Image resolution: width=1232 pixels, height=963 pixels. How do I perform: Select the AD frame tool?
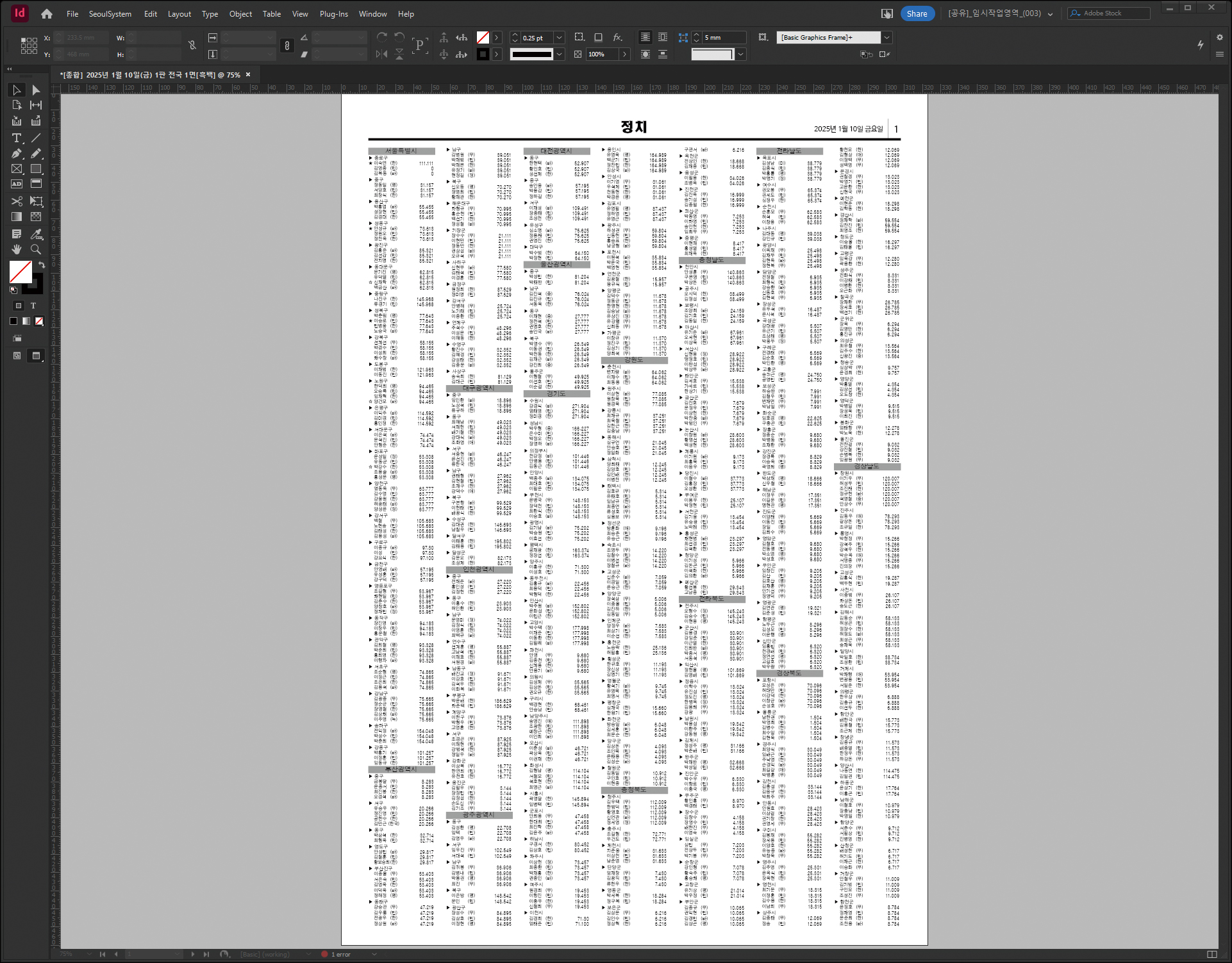coord(17,184)
